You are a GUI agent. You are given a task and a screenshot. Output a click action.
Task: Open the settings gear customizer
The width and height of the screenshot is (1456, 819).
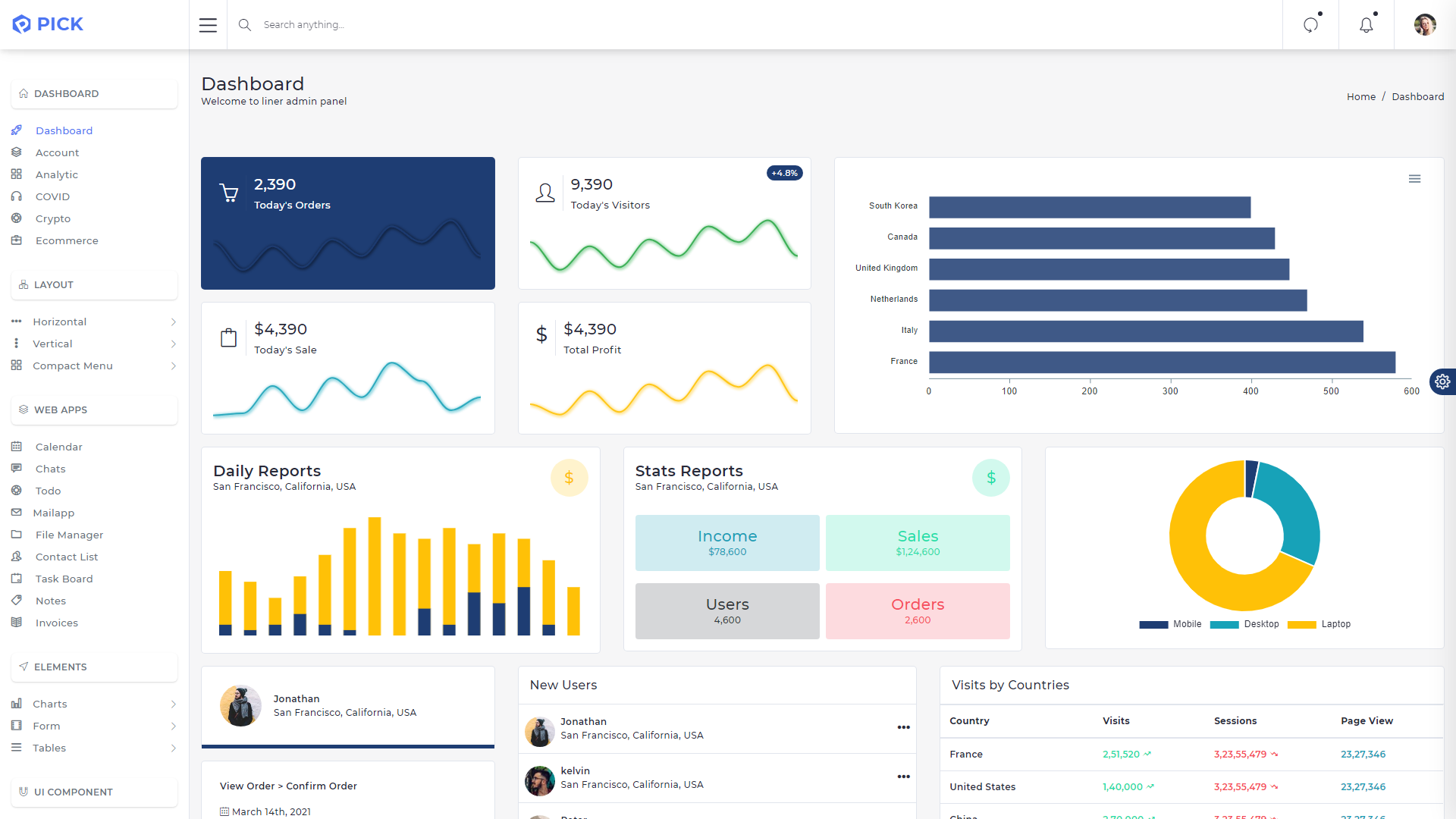tap(1442, 381)
